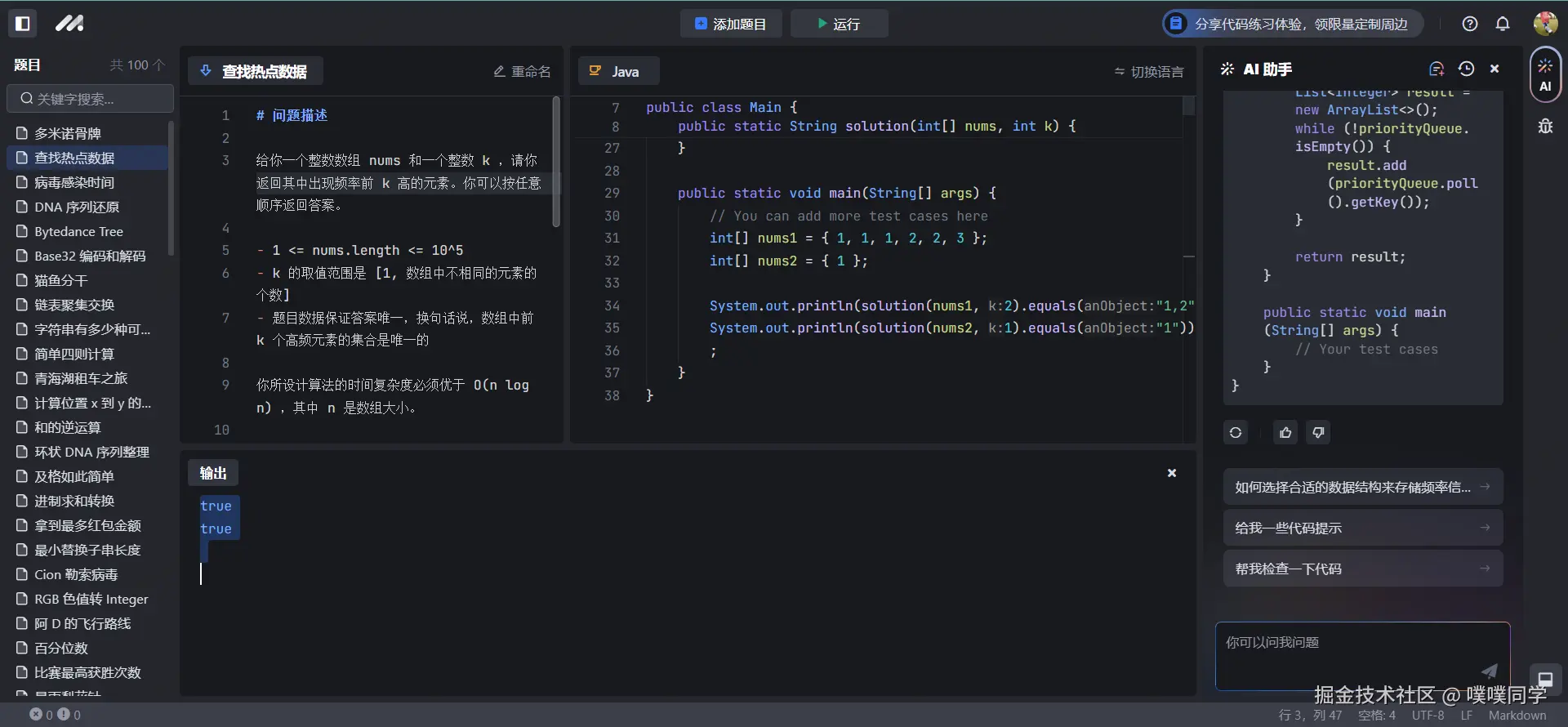Open the notifications bell
The width and height of the screenshot is (1568, 727).
coord(1502,24)
